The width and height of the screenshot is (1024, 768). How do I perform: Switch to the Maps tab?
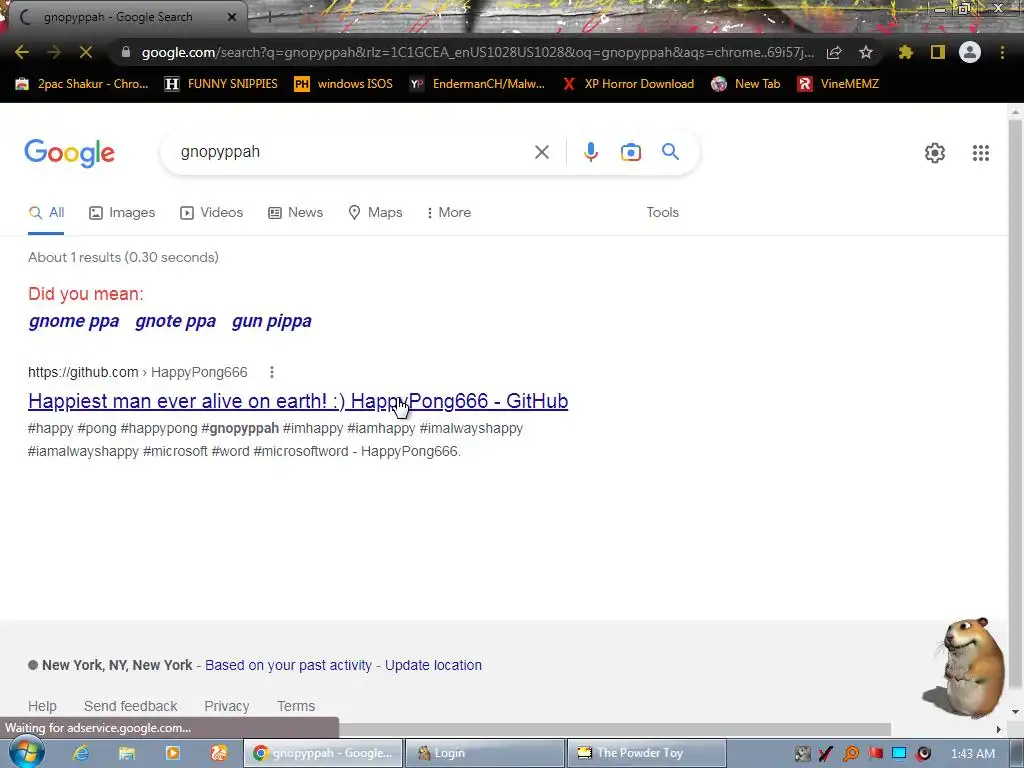(x=376, y=212)
